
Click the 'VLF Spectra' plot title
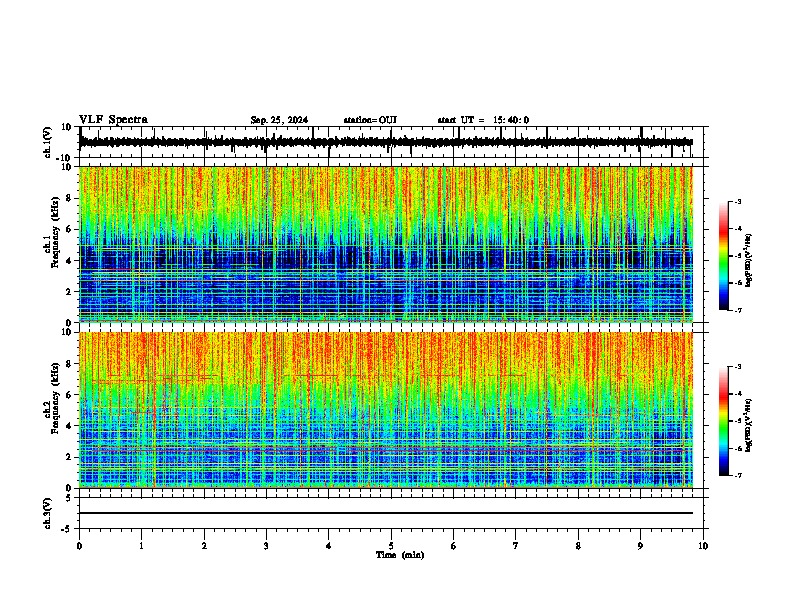click(x=113, y=120)
